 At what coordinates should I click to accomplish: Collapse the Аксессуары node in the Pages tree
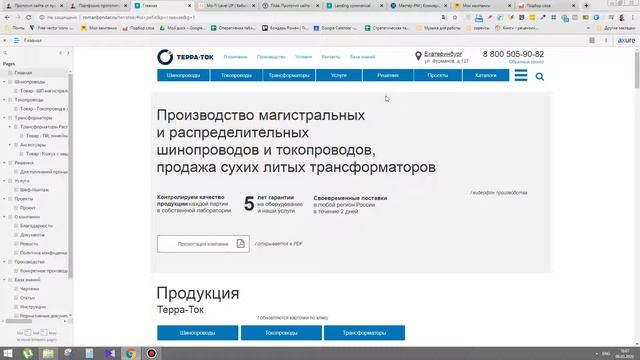(10, 145)
